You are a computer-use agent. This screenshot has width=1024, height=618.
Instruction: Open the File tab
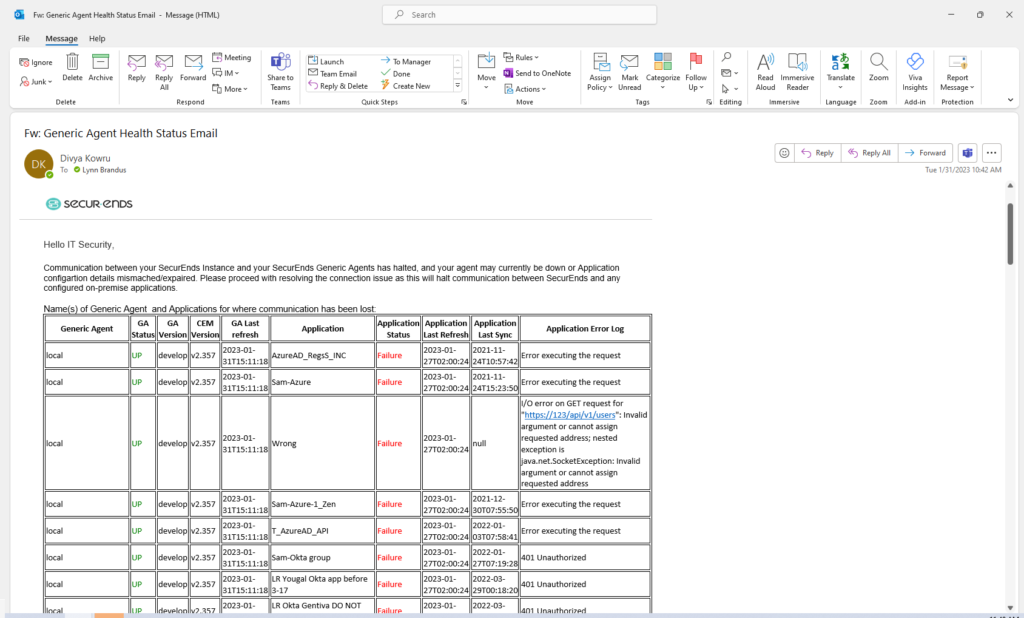pyautogui.click(x=24, y=39)
